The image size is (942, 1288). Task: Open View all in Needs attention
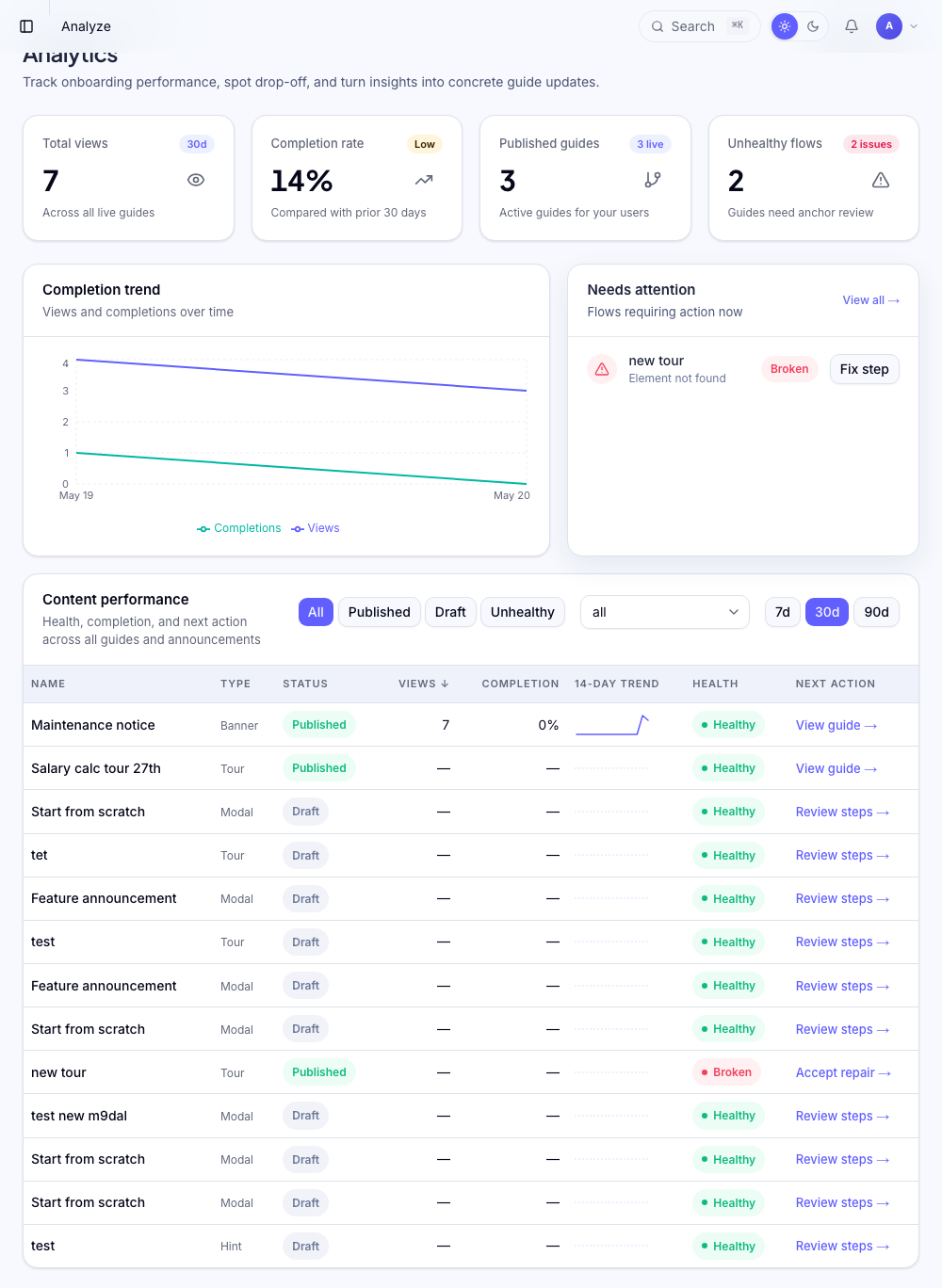[x=871, y=300]
